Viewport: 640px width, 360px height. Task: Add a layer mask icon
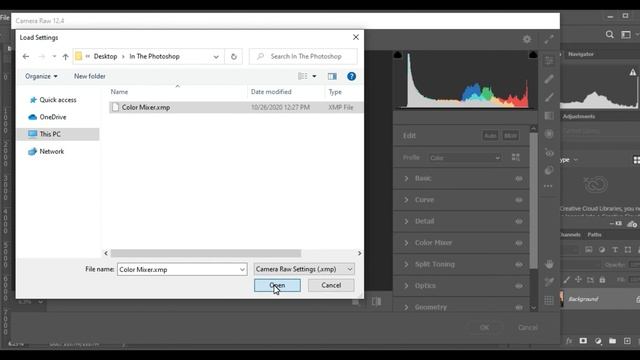point(583,341)
